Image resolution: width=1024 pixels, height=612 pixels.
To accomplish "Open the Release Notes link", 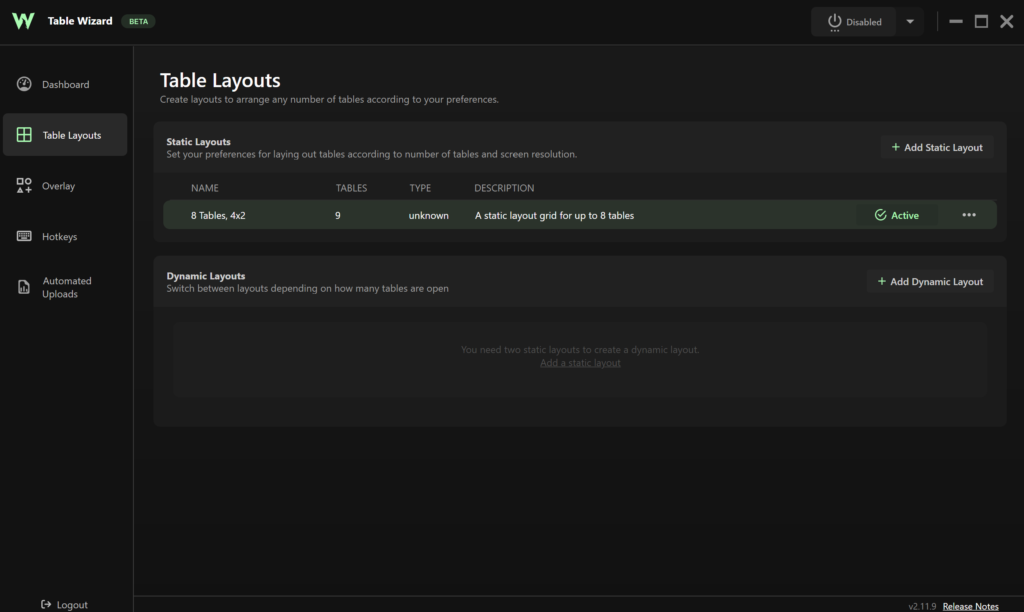I will 970,606.
